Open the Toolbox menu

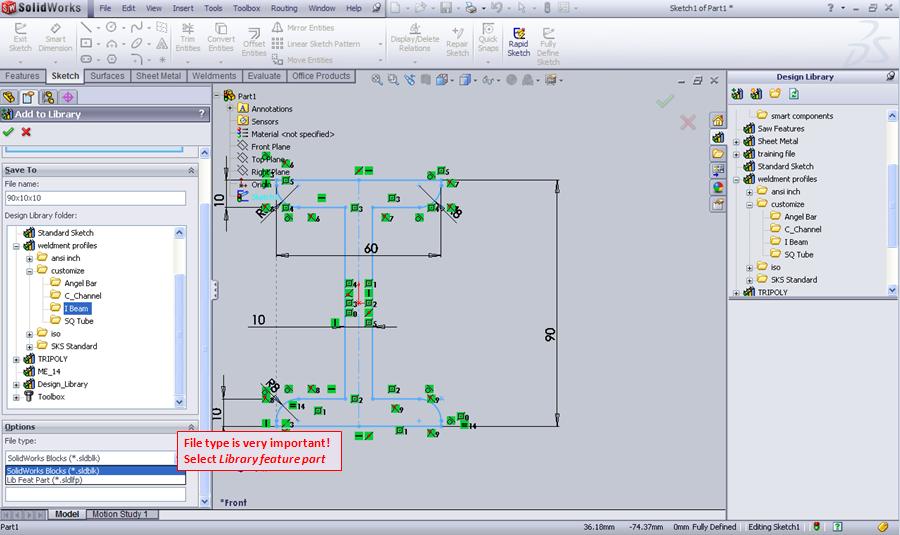pyautogui.click(x=246, y=8)
